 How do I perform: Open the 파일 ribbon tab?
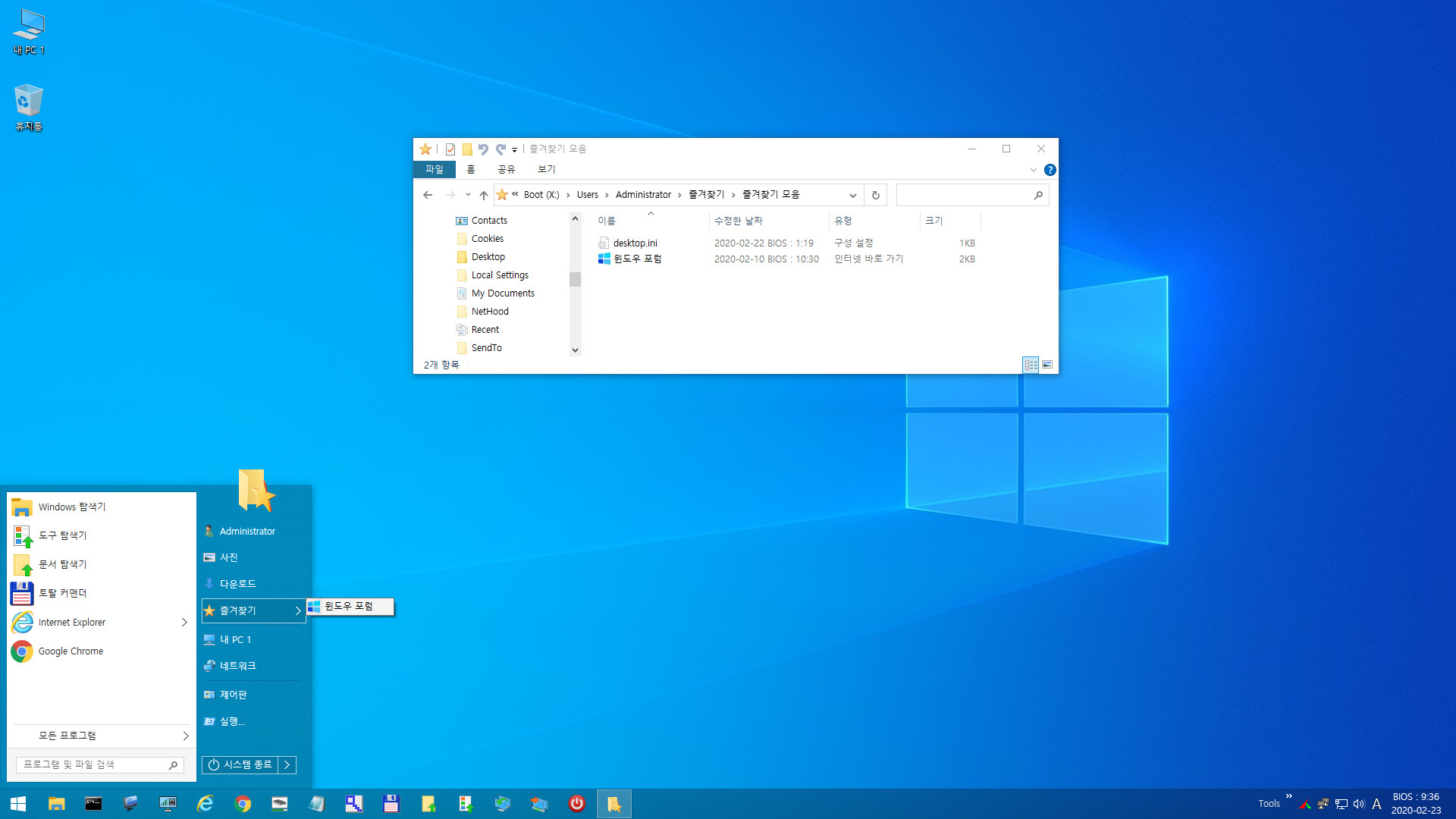coord(435,169)
